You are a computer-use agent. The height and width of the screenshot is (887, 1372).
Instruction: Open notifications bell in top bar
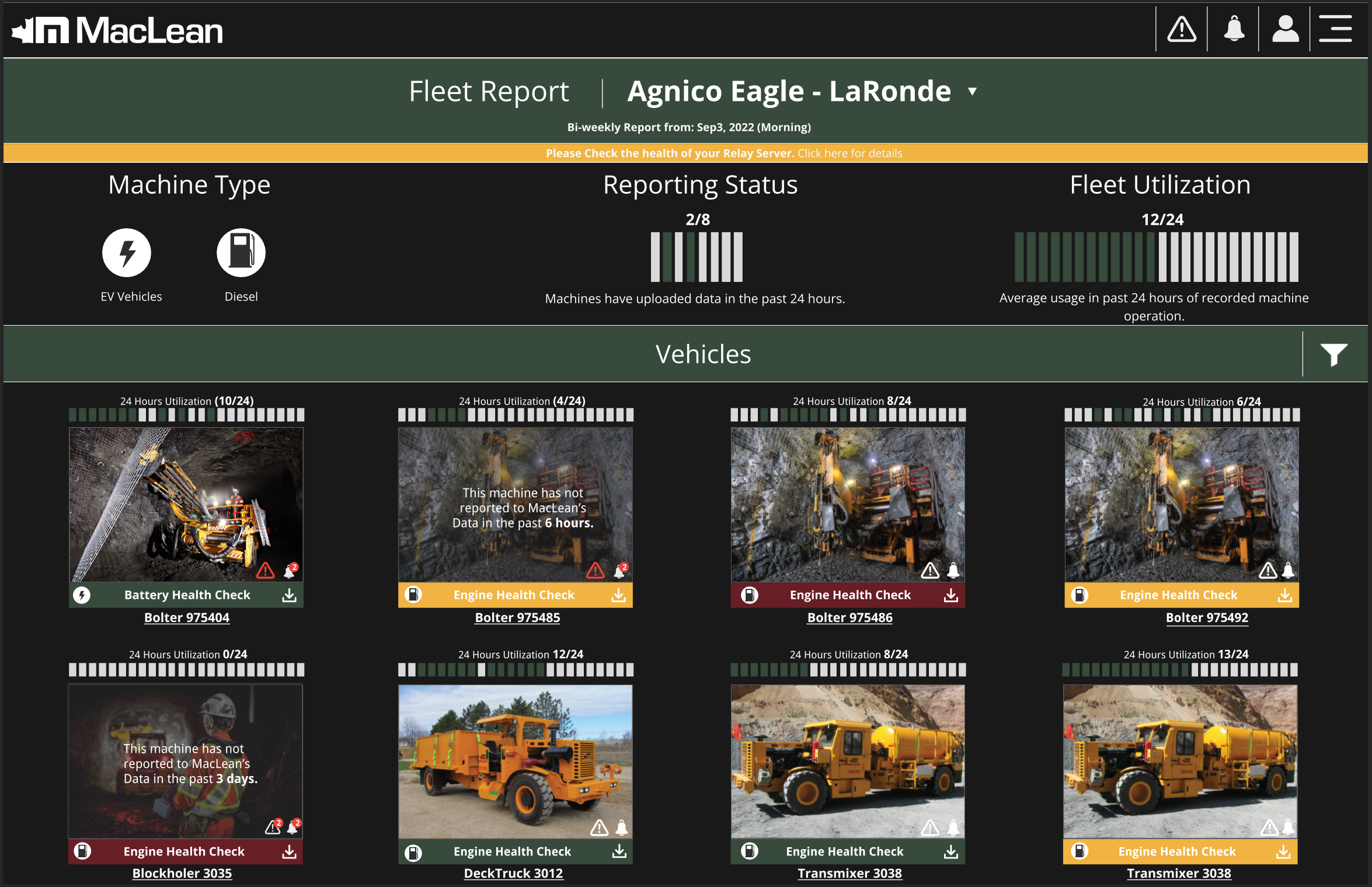(x=1234, y=29)
